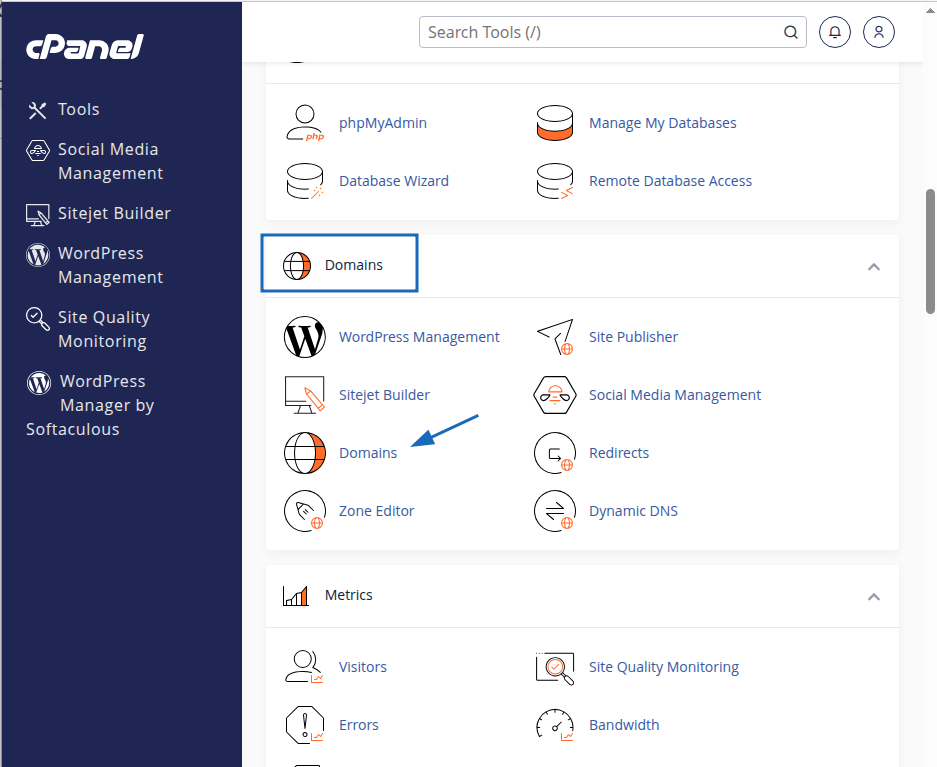Open the Manage My Databases icon

(x=555, y=123)
